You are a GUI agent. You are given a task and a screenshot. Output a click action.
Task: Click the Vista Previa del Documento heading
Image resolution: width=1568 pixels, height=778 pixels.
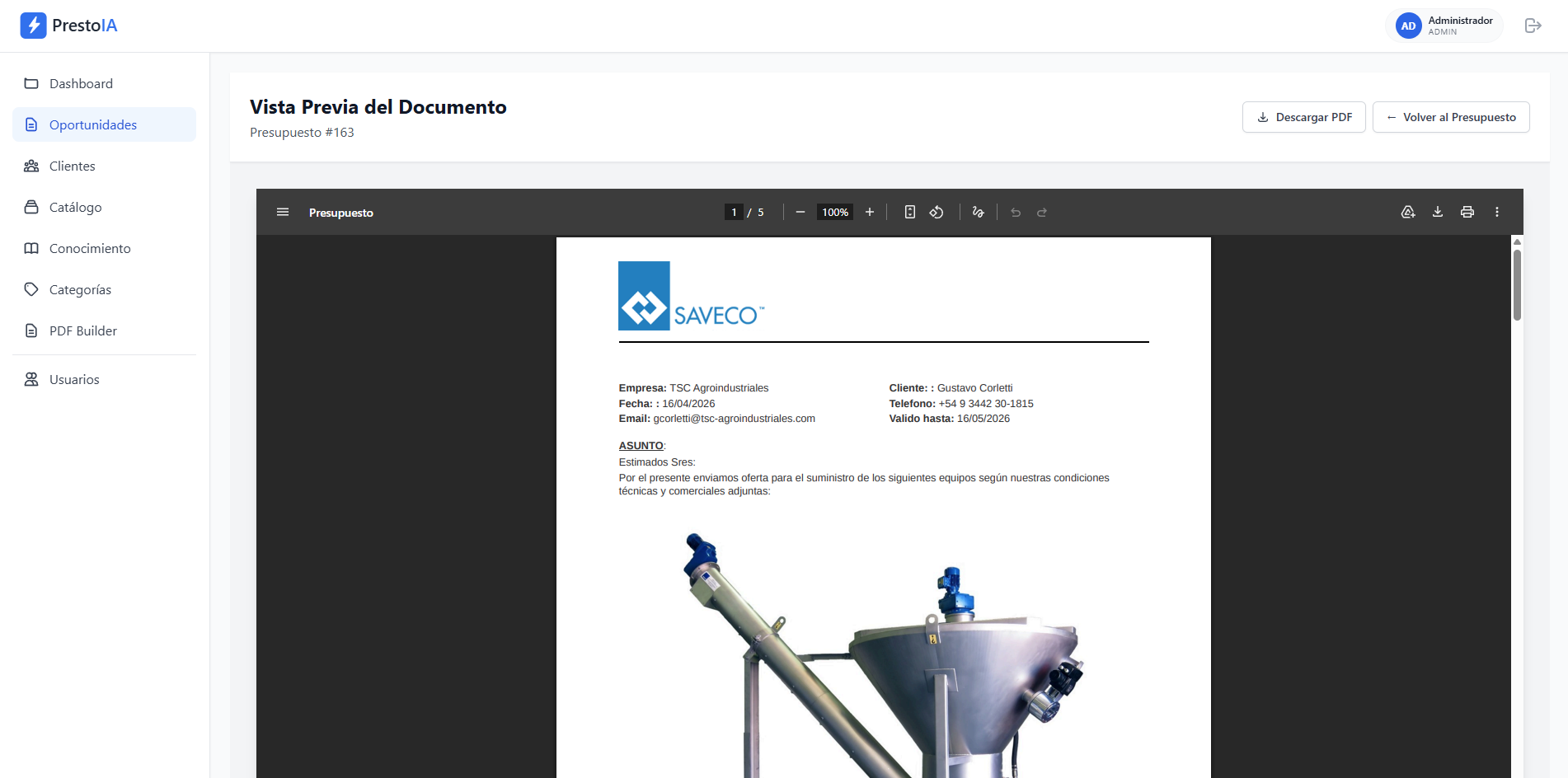pyautogui.click(x=378, y=107)
